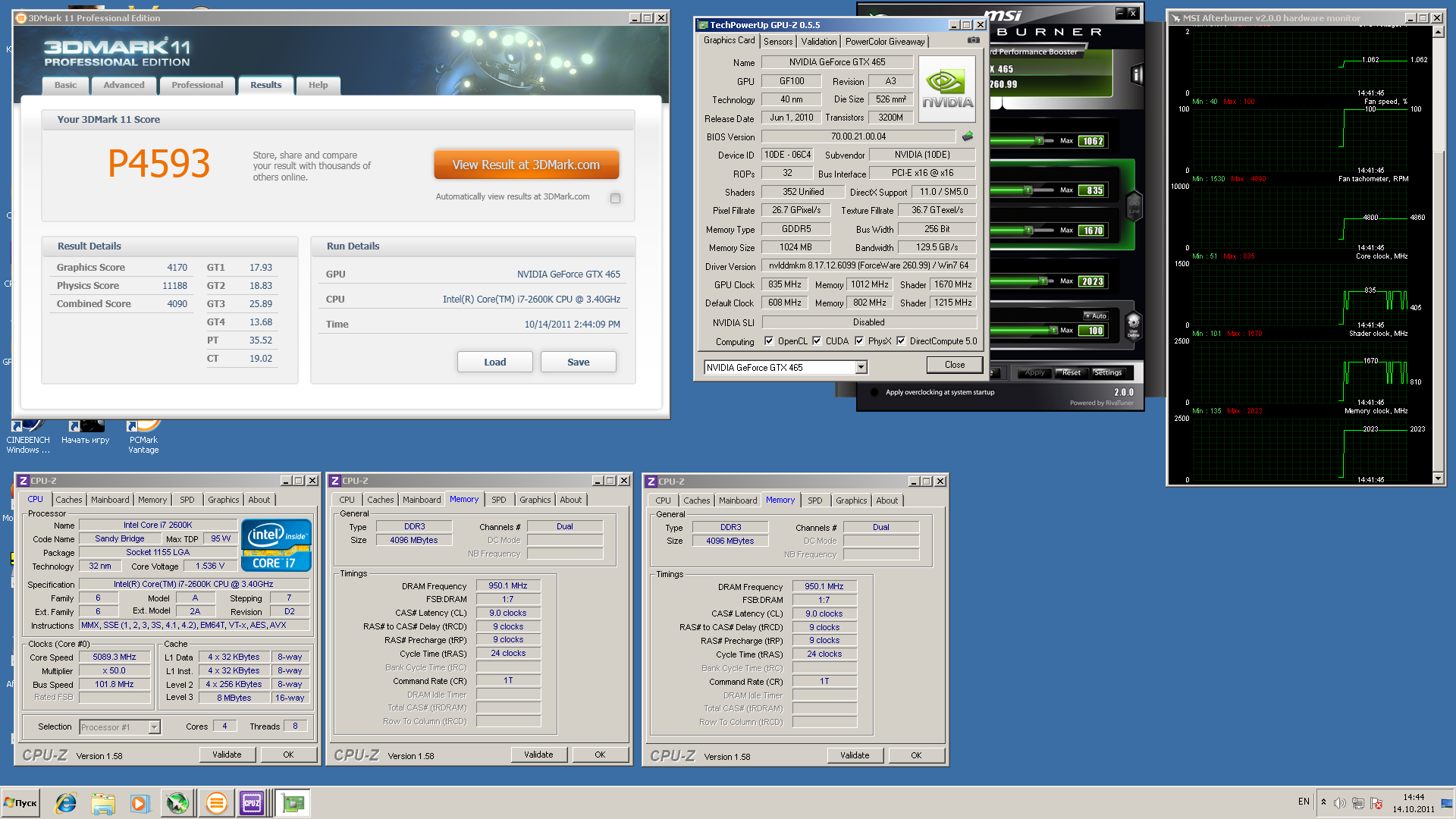Toggle Apply overclocking at system startup
Screen dimensions: 1456x819
[x=874, y=392]
